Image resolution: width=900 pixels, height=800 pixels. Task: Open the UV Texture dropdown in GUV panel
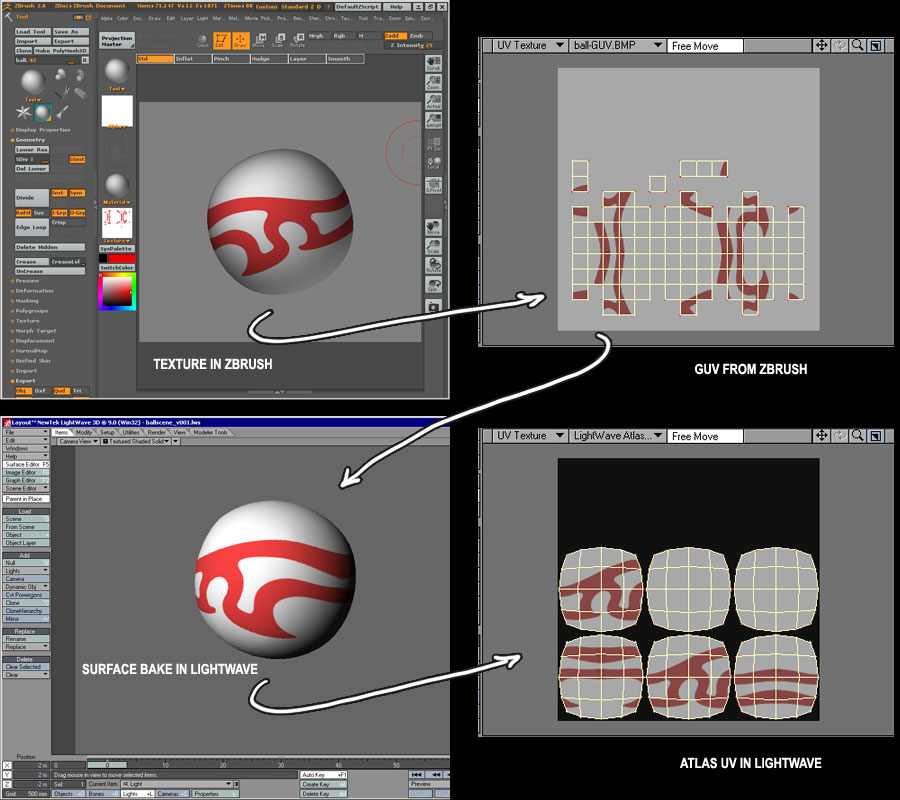[529, 45]
